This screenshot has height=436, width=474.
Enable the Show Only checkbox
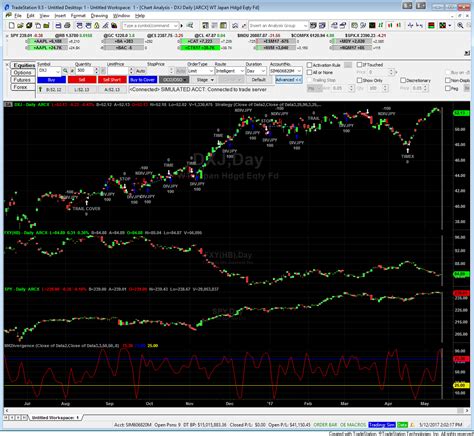point(359,80)
